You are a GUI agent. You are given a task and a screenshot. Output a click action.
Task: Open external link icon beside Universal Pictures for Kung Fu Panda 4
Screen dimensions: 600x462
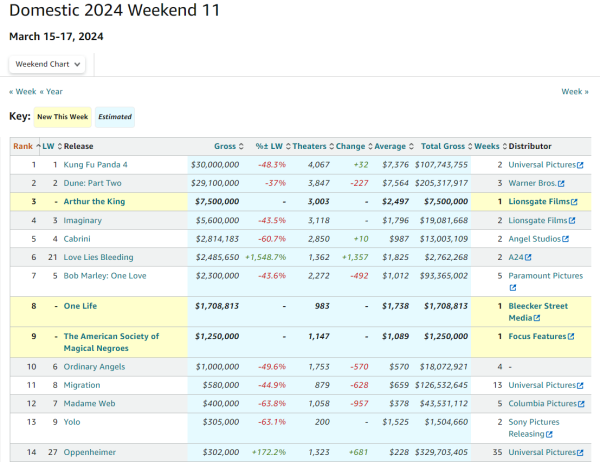pos(580,165)
